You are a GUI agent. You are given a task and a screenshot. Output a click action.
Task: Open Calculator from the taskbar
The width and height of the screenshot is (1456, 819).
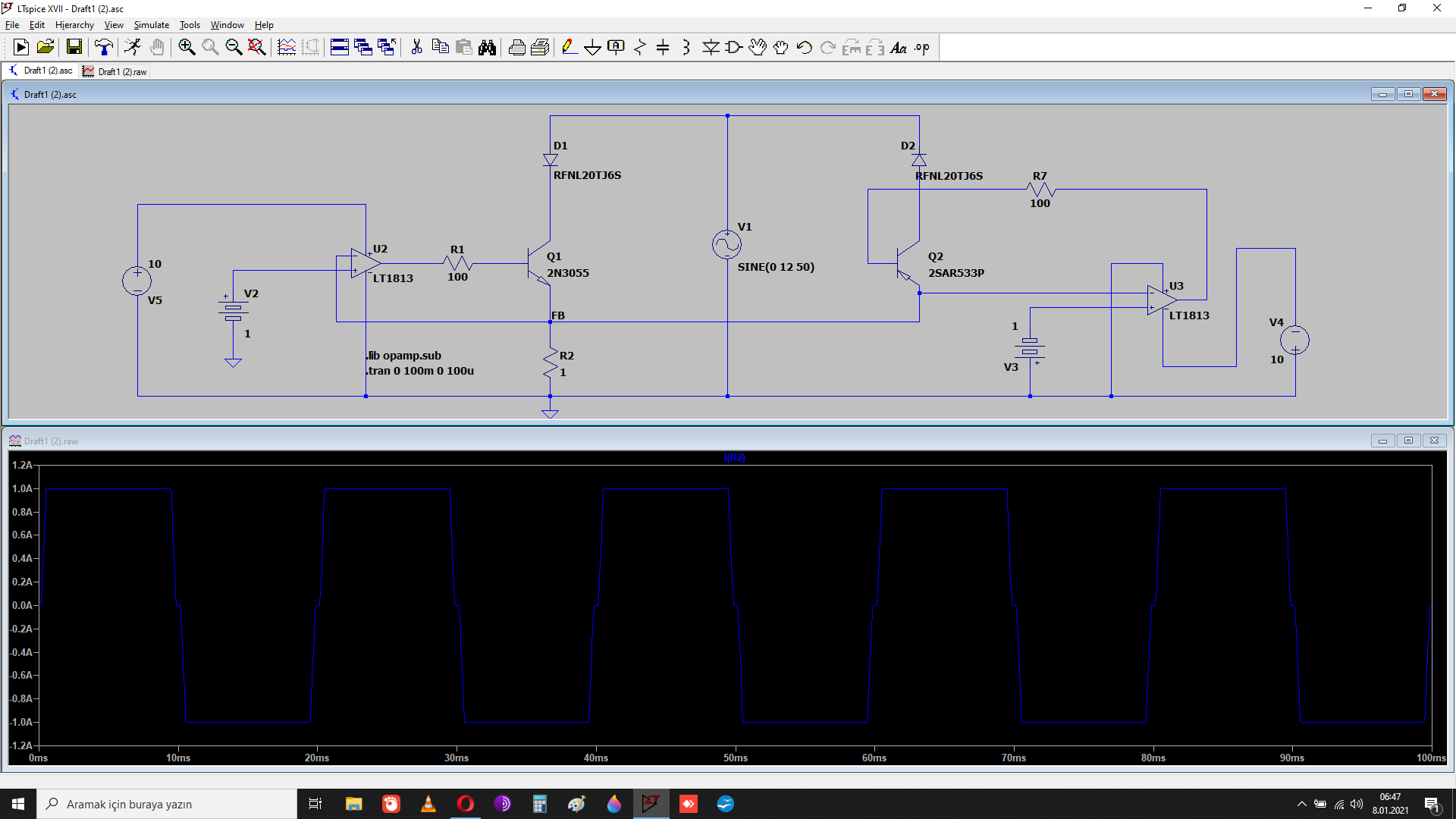(540, 804)
